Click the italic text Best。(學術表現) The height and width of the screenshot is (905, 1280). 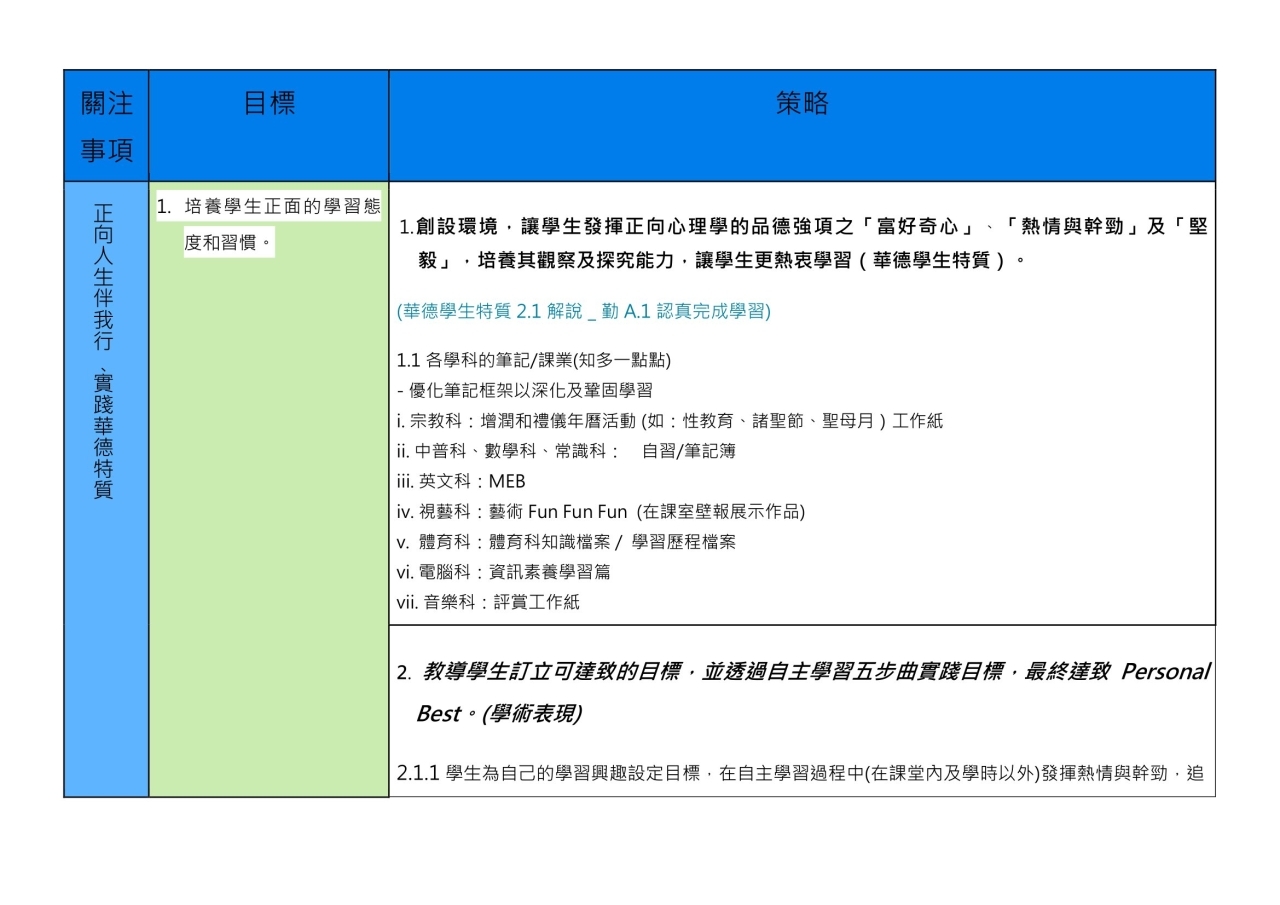pos(499,715)
